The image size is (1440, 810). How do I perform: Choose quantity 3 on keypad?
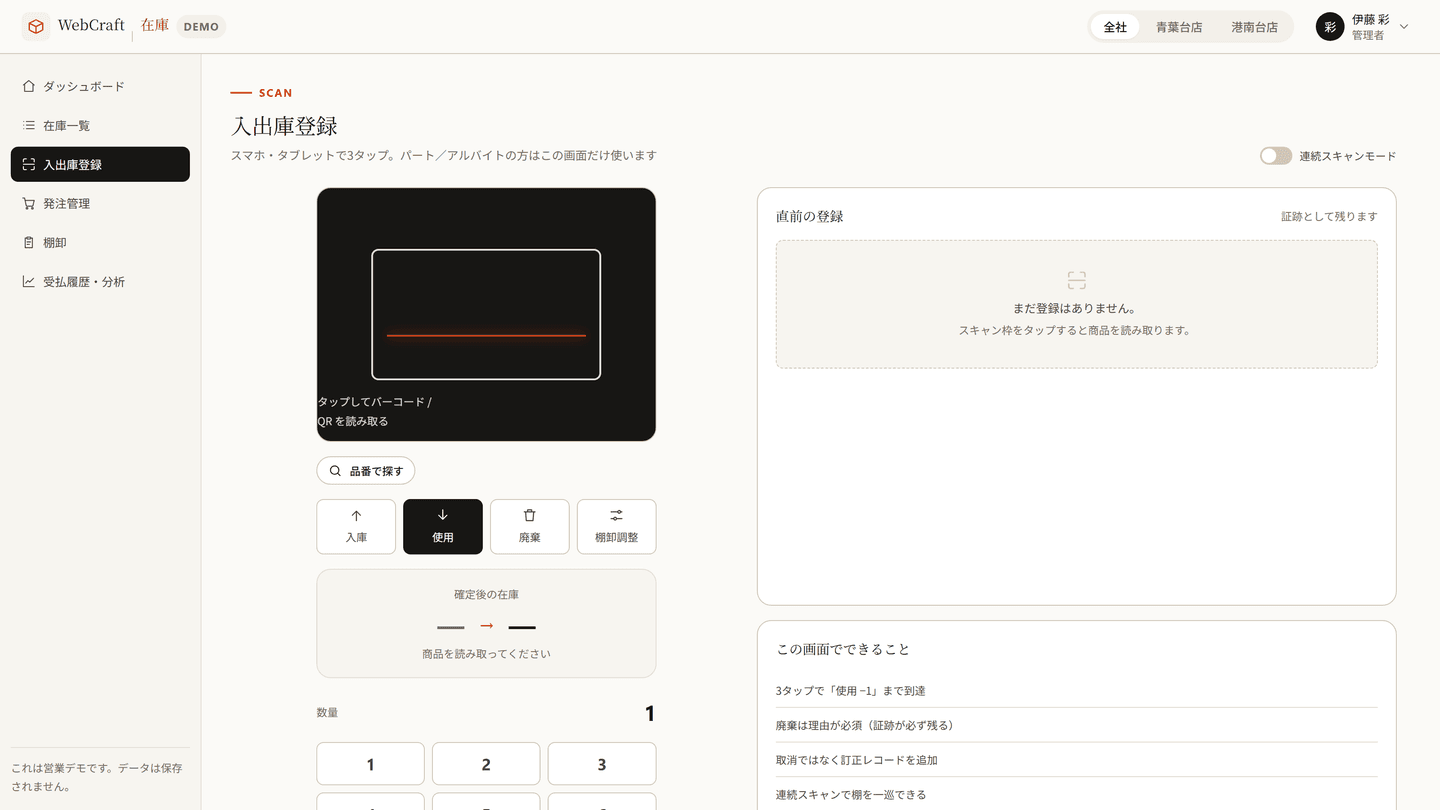pos(602,764)
